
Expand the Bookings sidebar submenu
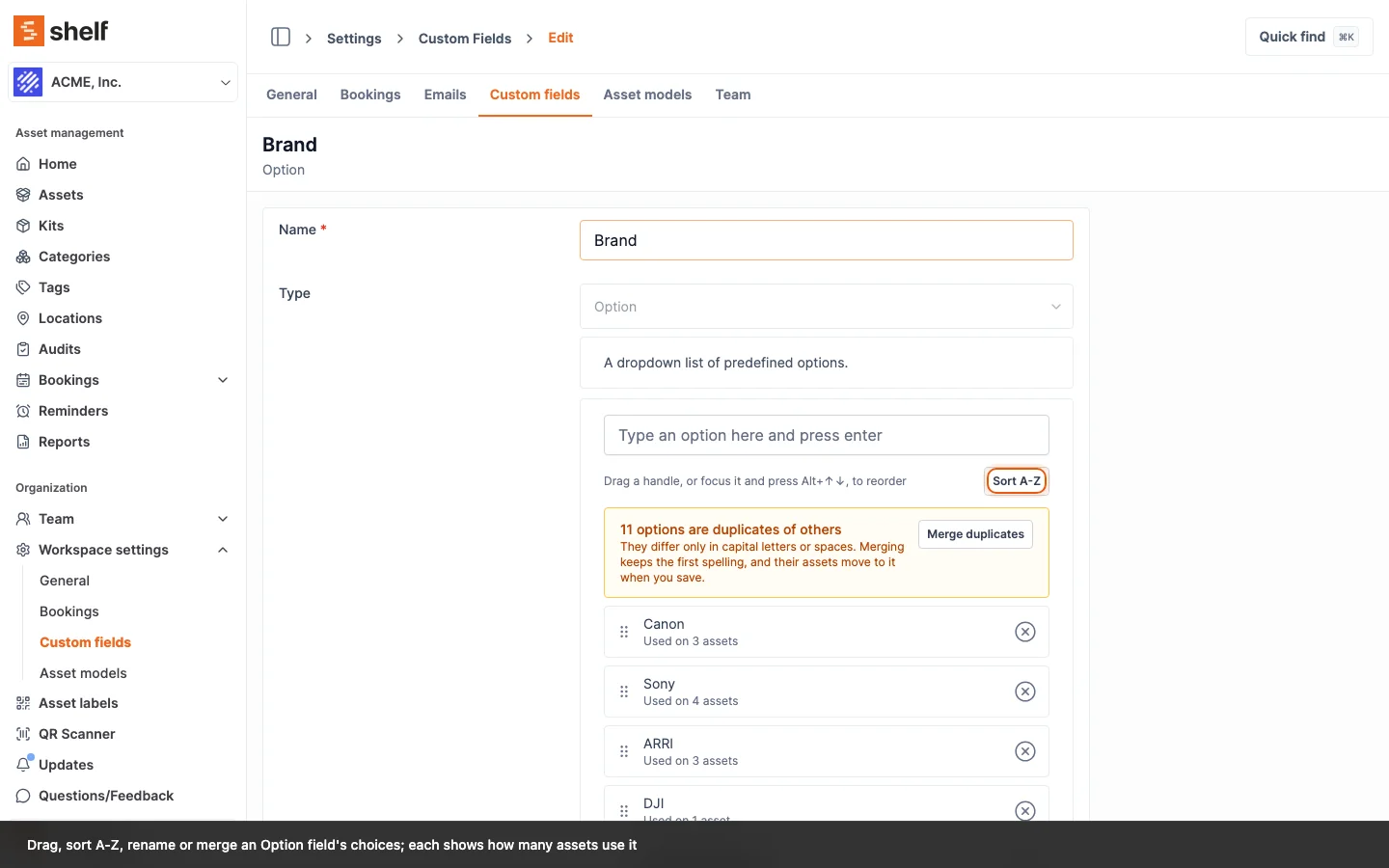click(x=223, y=380)
